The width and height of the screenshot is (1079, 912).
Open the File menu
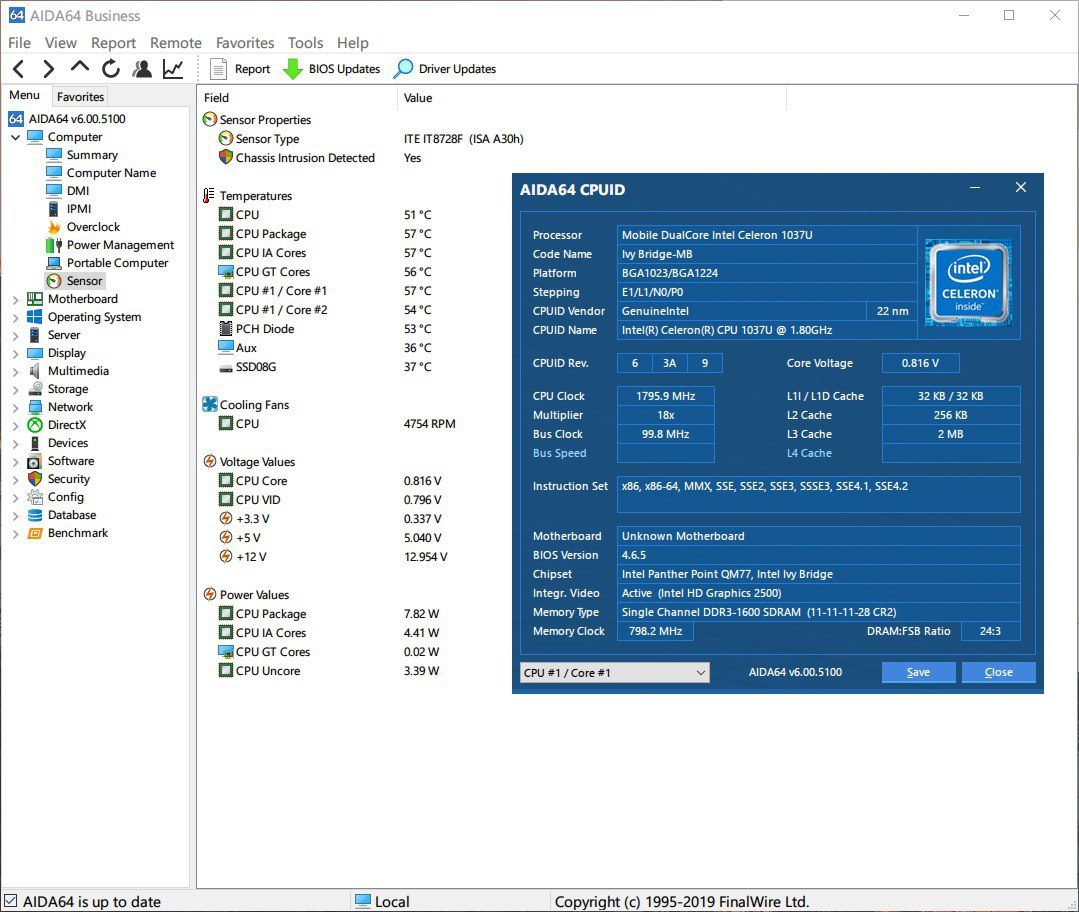(x=19, y=43)
